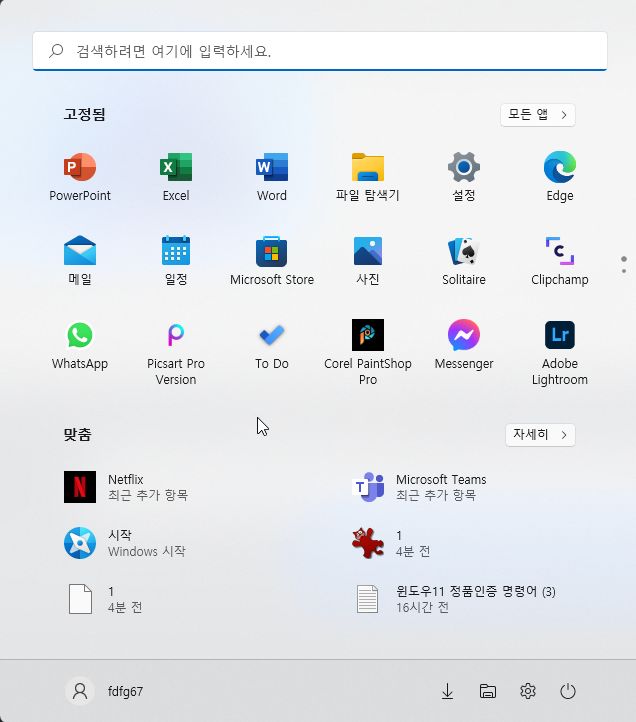Screen dimensions: 636x722
Task: Go to next pinned apps page dot
Action: tap(624, 271)
